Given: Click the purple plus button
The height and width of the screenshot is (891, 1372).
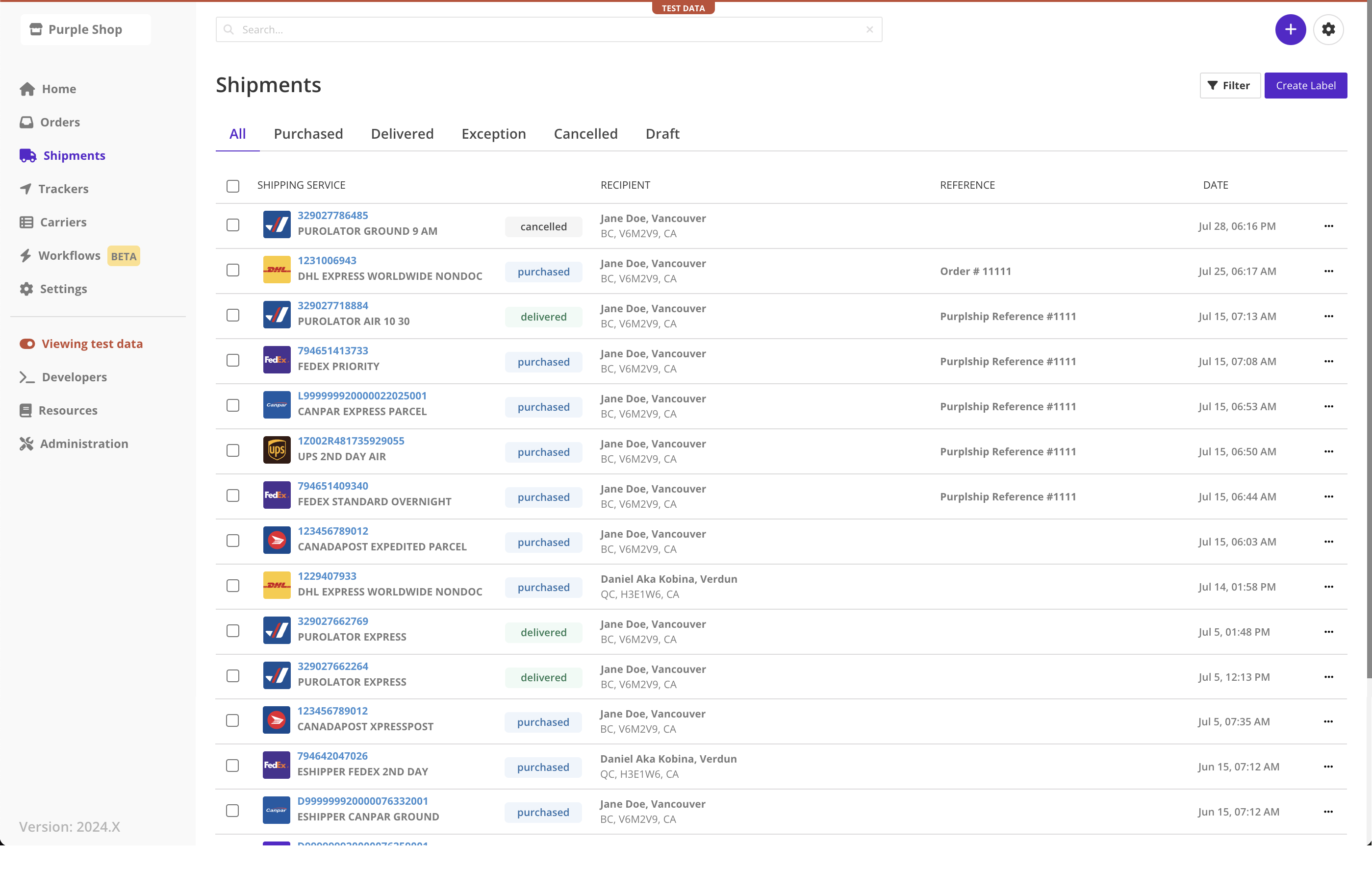Looking at the screenshot, I should point(1290,29).
